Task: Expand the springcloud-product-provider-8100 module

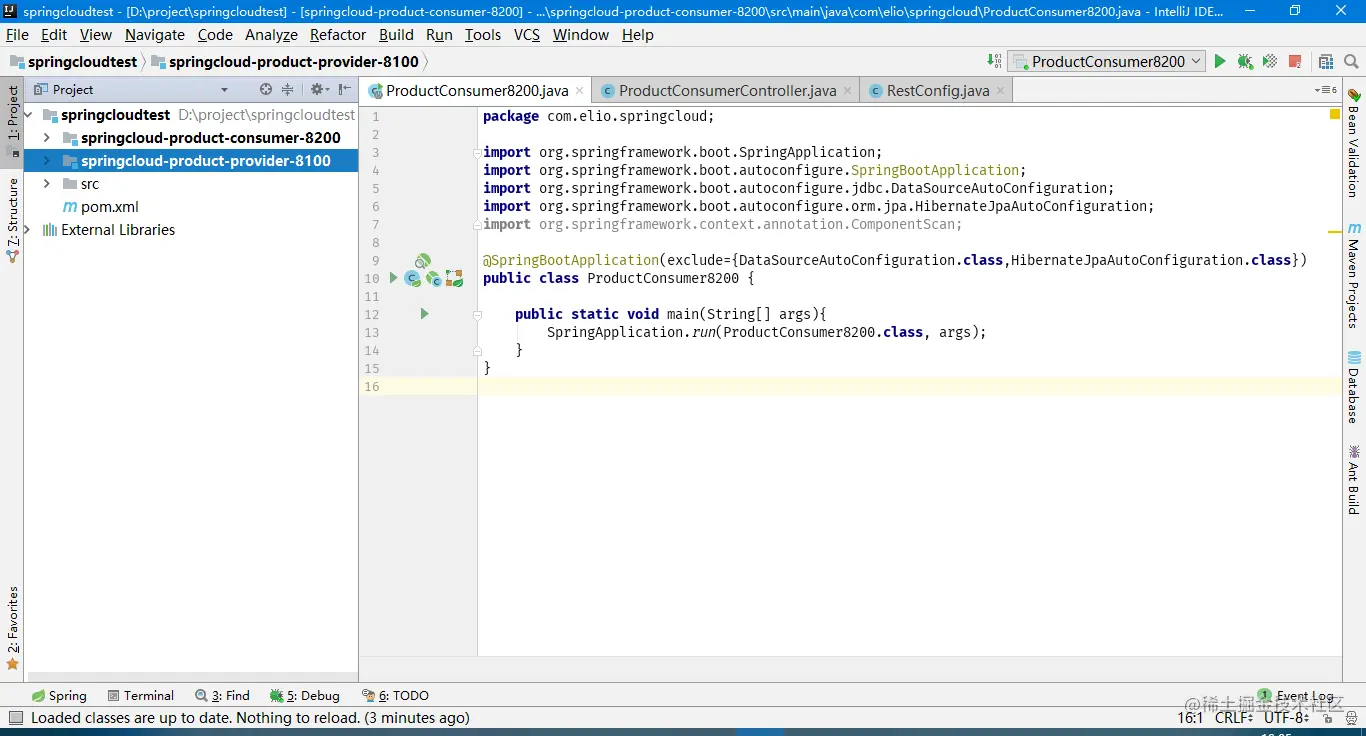Action: click(x=46, y=161)
